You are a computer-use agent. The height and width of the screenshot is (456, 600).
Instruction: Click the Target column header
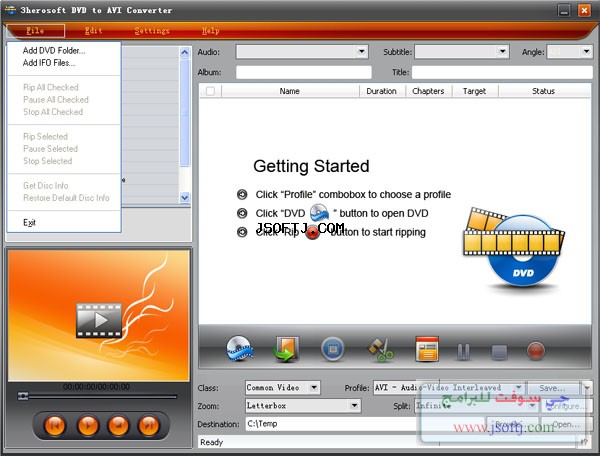click(474, 91)
